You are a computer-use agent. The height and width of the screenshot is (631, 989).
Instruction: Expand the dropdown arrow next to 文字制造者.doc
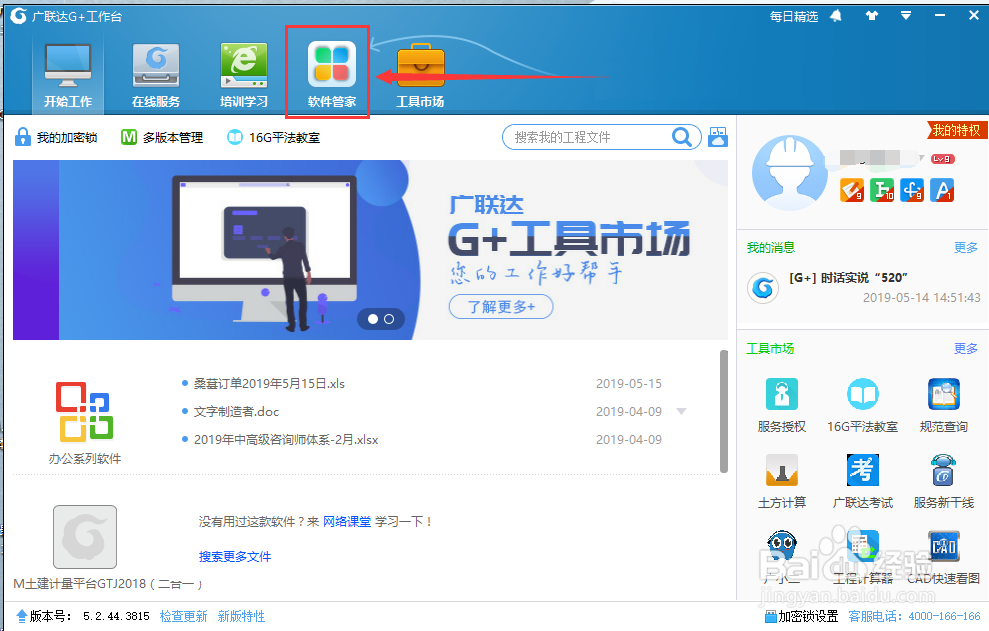click(x=681, y=411)
